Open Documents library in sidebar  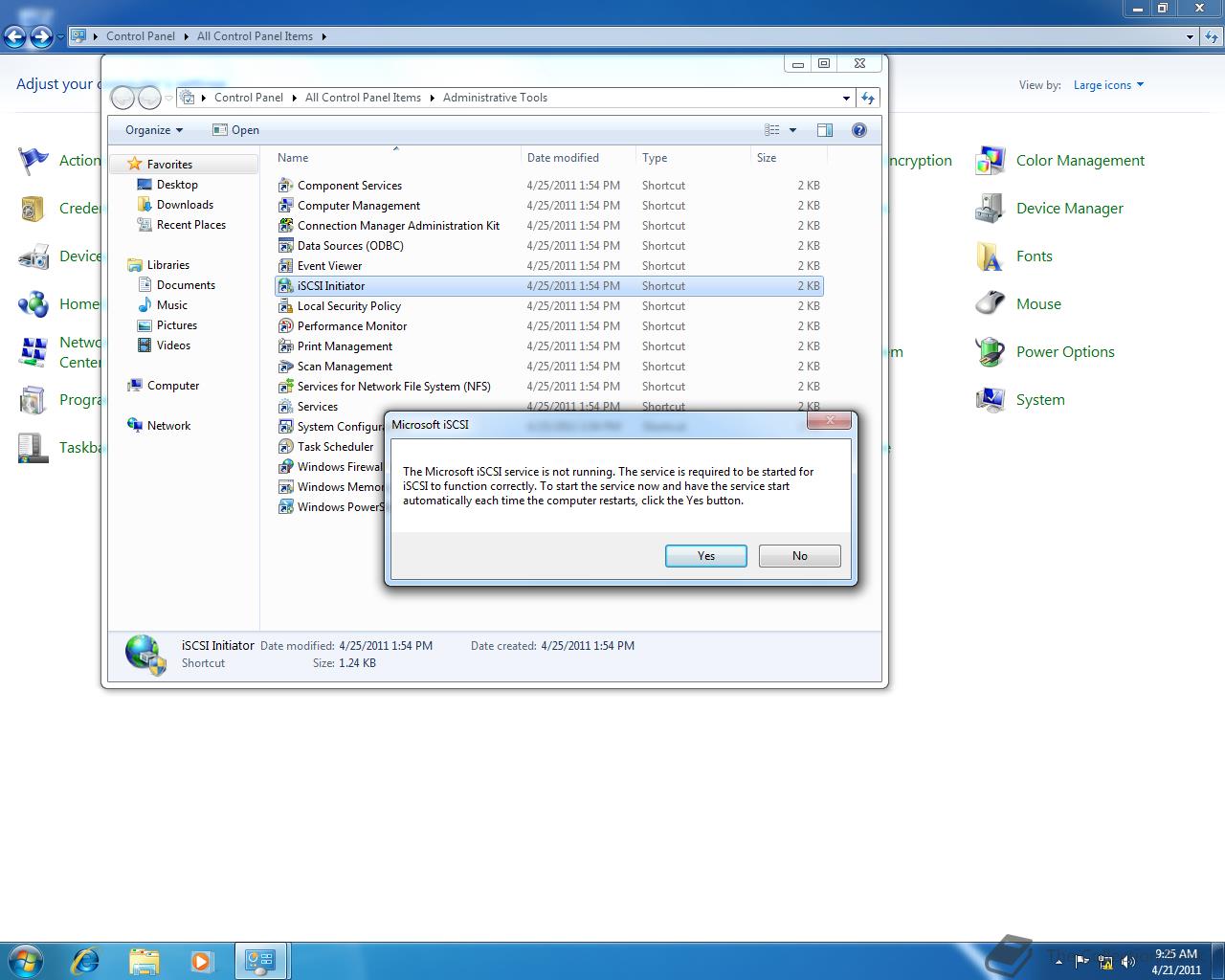tap(186, 285)
